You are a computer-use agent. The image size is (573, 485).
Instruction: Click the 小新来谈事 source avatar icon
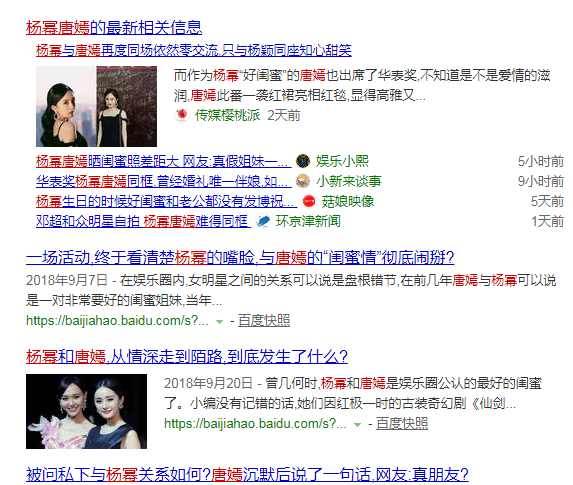pyautogui.click(x=303, y=181)
